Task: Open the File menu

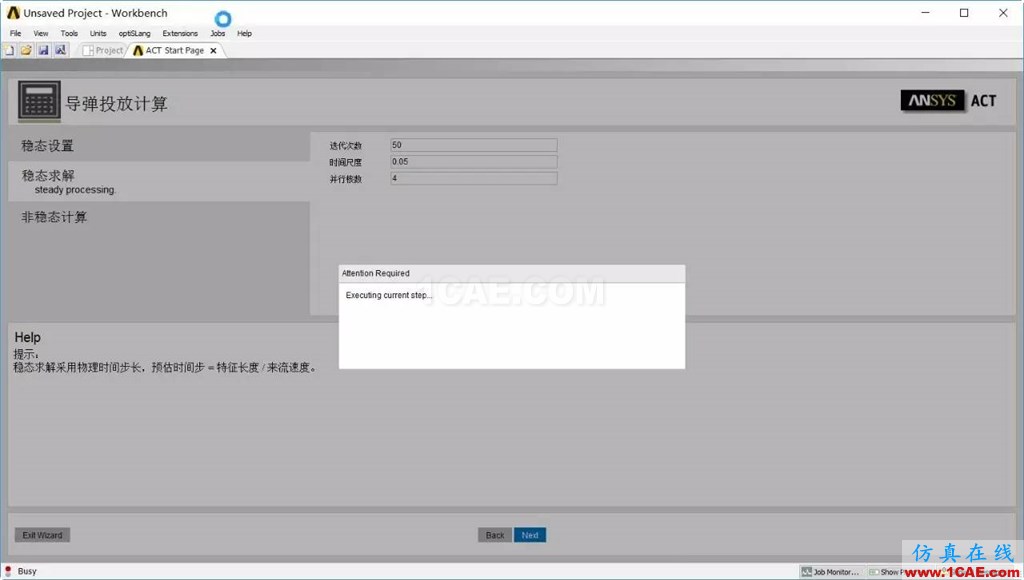Action: click(16, 33)
